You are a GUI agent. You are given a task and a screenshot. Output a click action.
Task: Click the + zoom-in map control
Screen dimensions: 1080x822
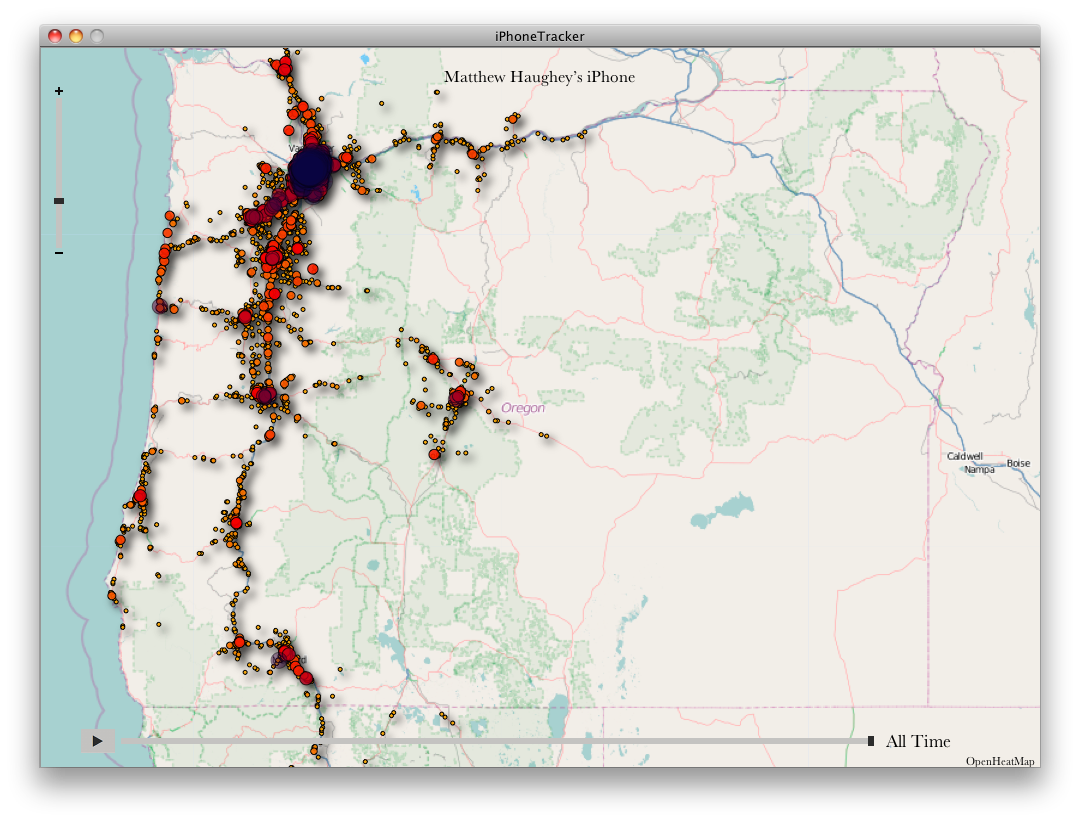(x=58, y=91)
